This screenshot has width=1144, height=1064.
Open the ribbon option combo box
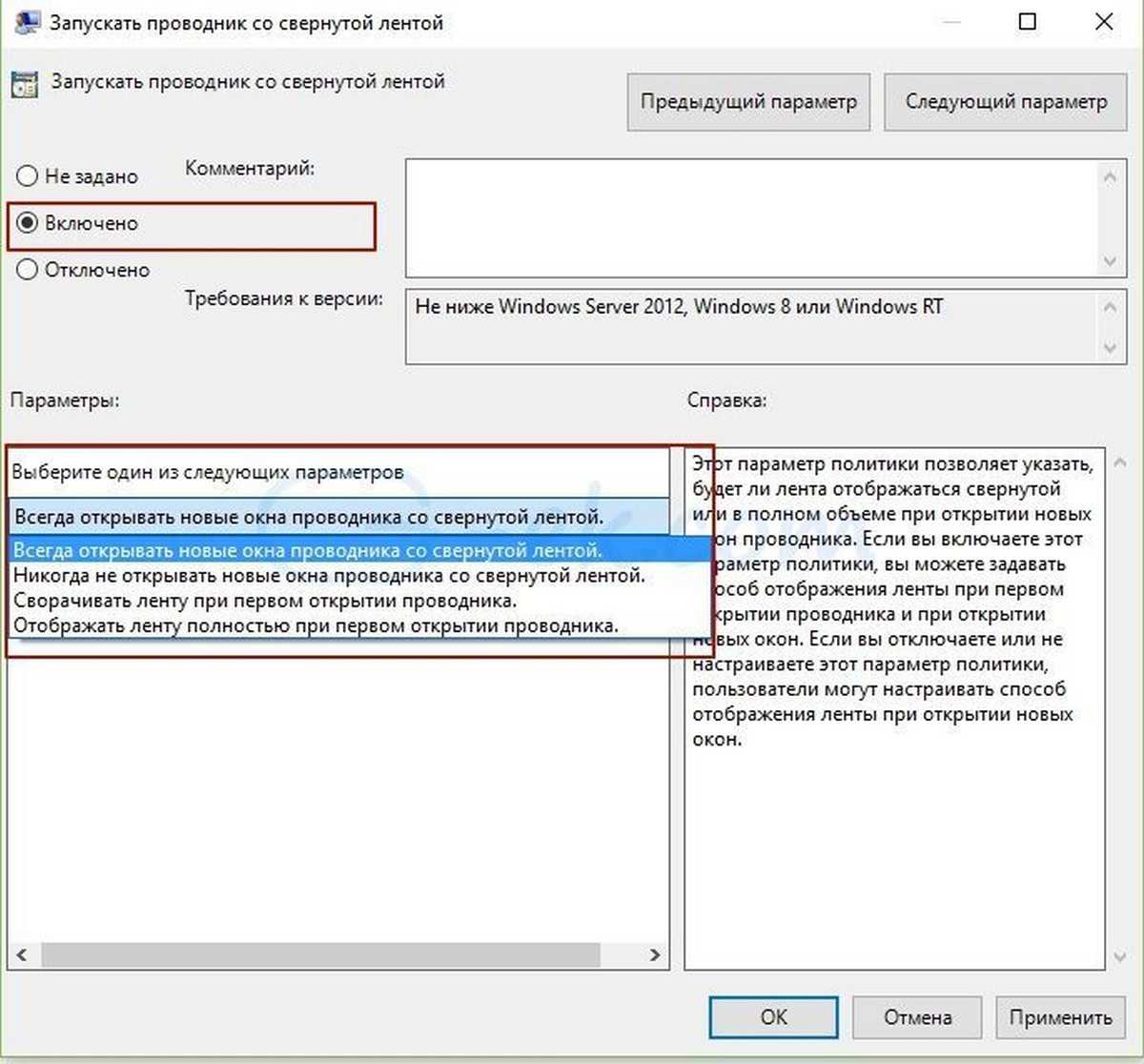tap(340, 518)
